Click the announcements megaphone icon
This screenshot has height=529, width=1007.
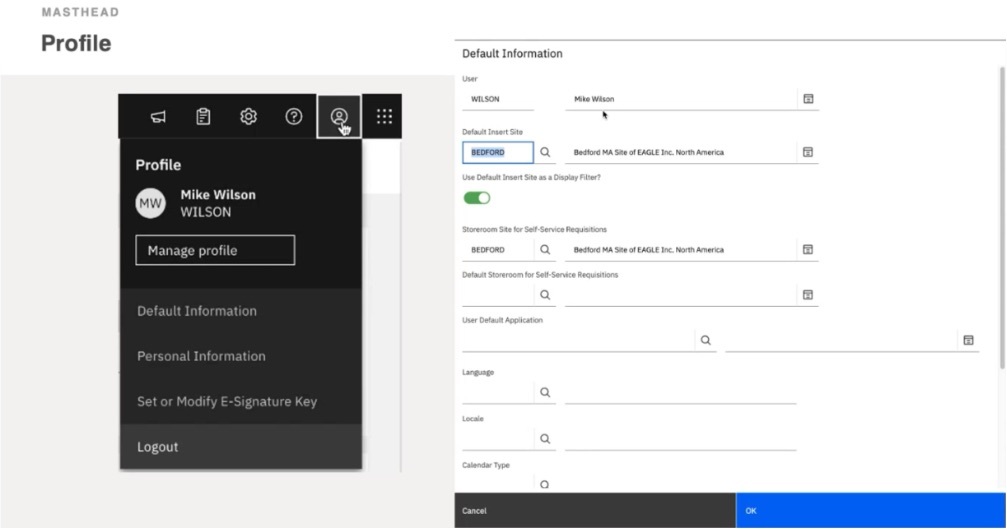(158, 117)
